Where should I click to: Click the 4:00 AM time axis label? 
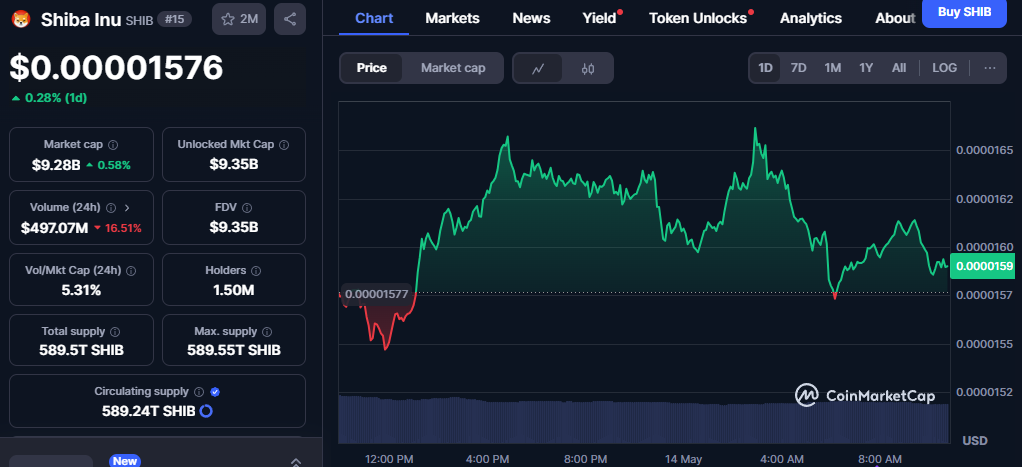[781, 459]
